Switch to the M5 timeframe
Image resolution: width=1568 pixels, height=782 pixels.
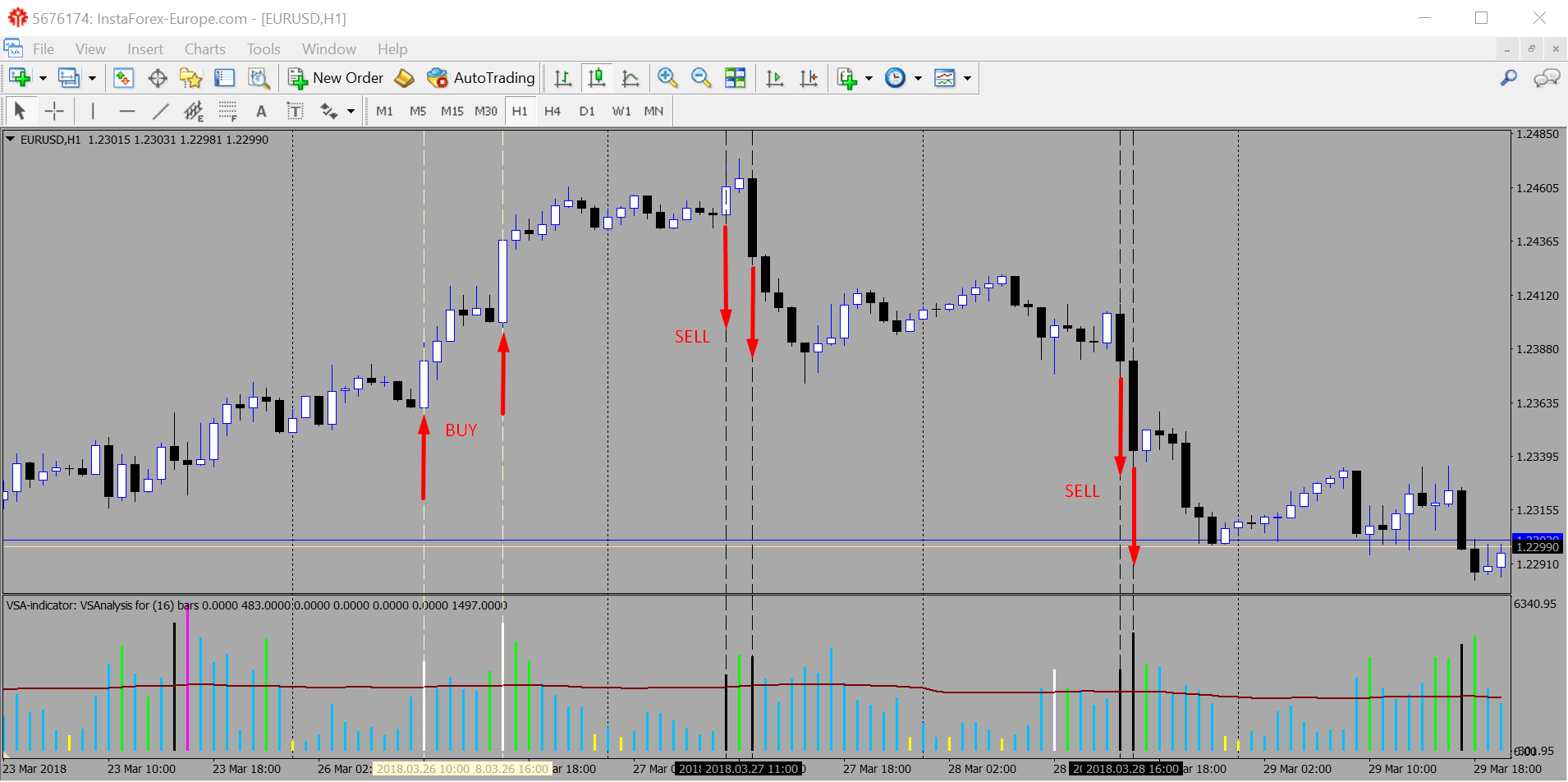click(x=418, y=111)
